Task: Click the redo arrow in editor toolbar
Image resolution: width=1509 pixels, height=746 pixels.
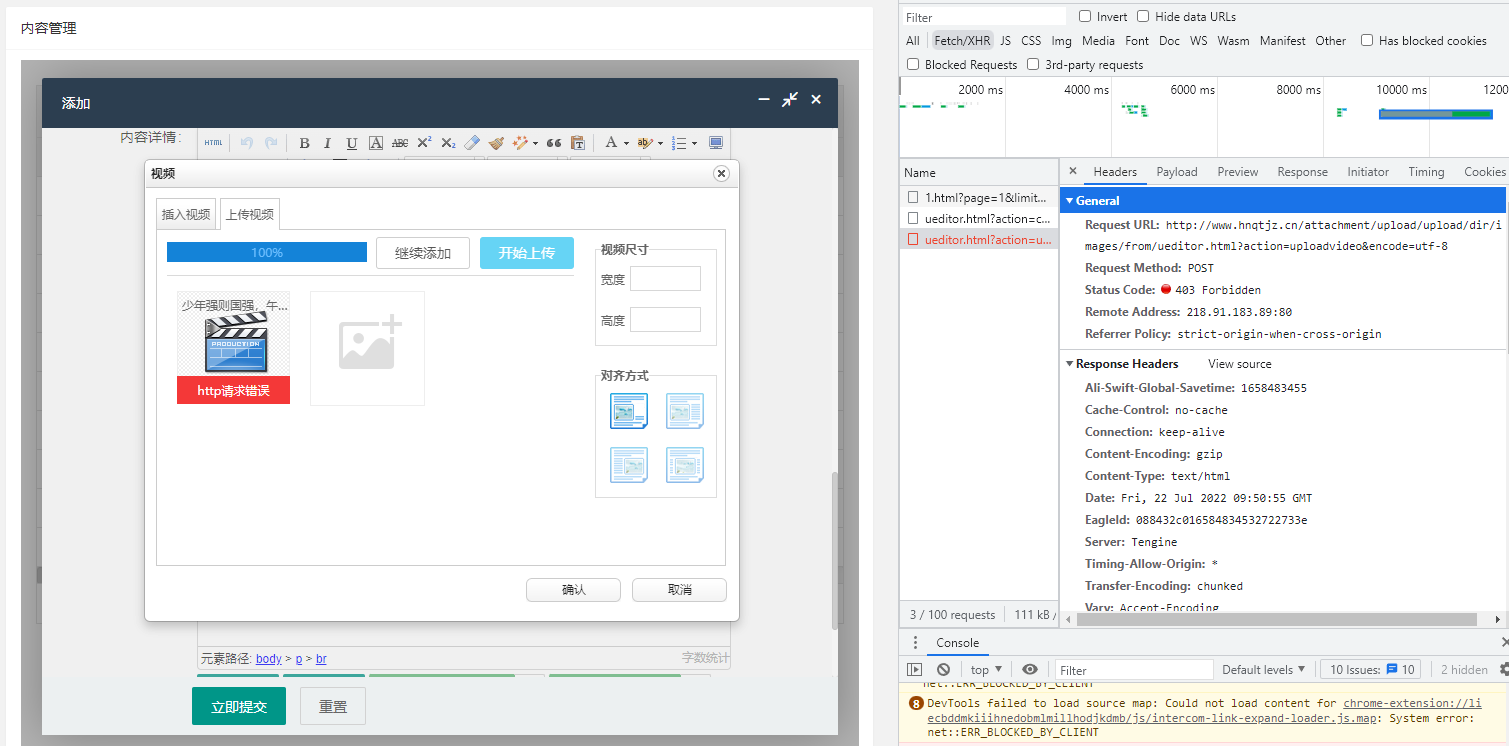Action: click(271, 143)
